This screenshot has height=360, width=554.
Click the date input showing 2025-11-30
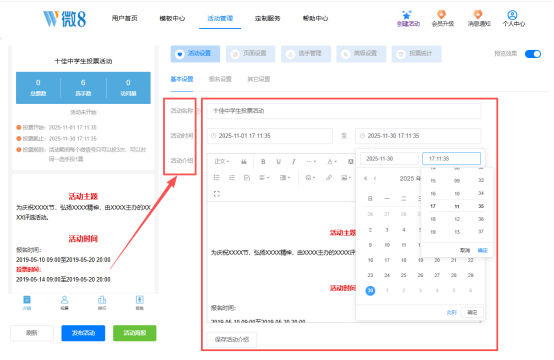point(389,159)
